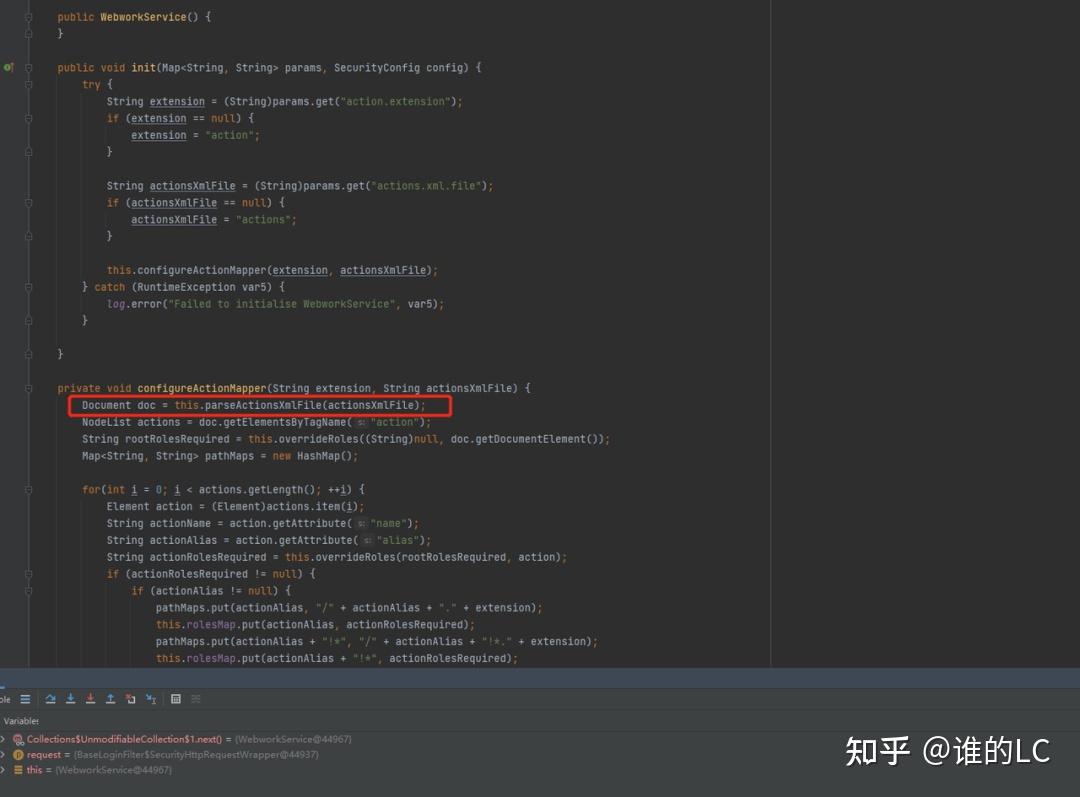The height and width of the screenshot is (797, 1080).
Task: Click the action.getAttribute "alias" call
Action: pos(333,540)
